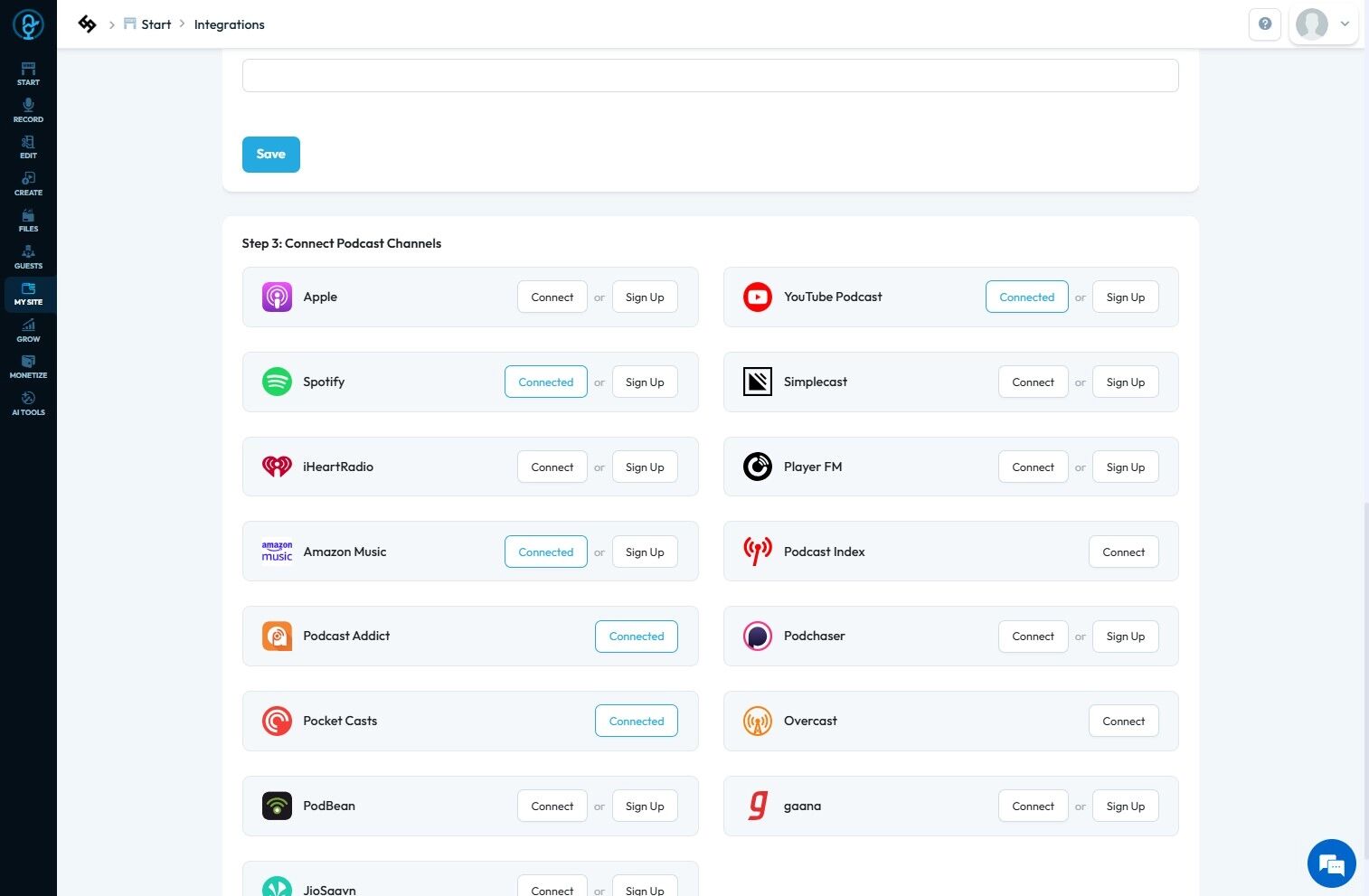This screenshot has height=896, width=1369.
Task: Sign up for Player FM
Action: (1126, 467)
